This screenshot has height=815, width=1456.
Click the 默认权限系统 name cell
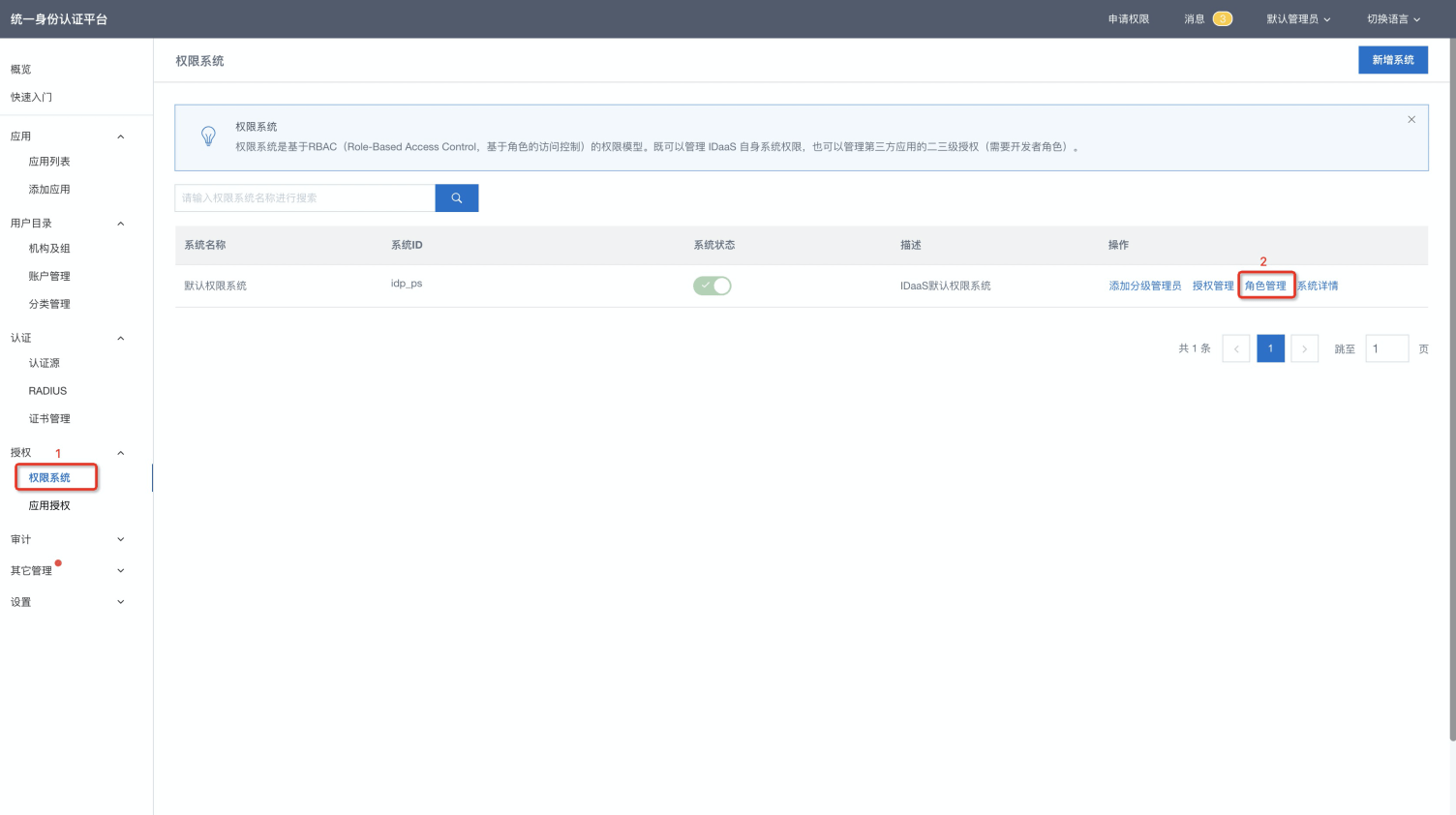tap(216, 286)
